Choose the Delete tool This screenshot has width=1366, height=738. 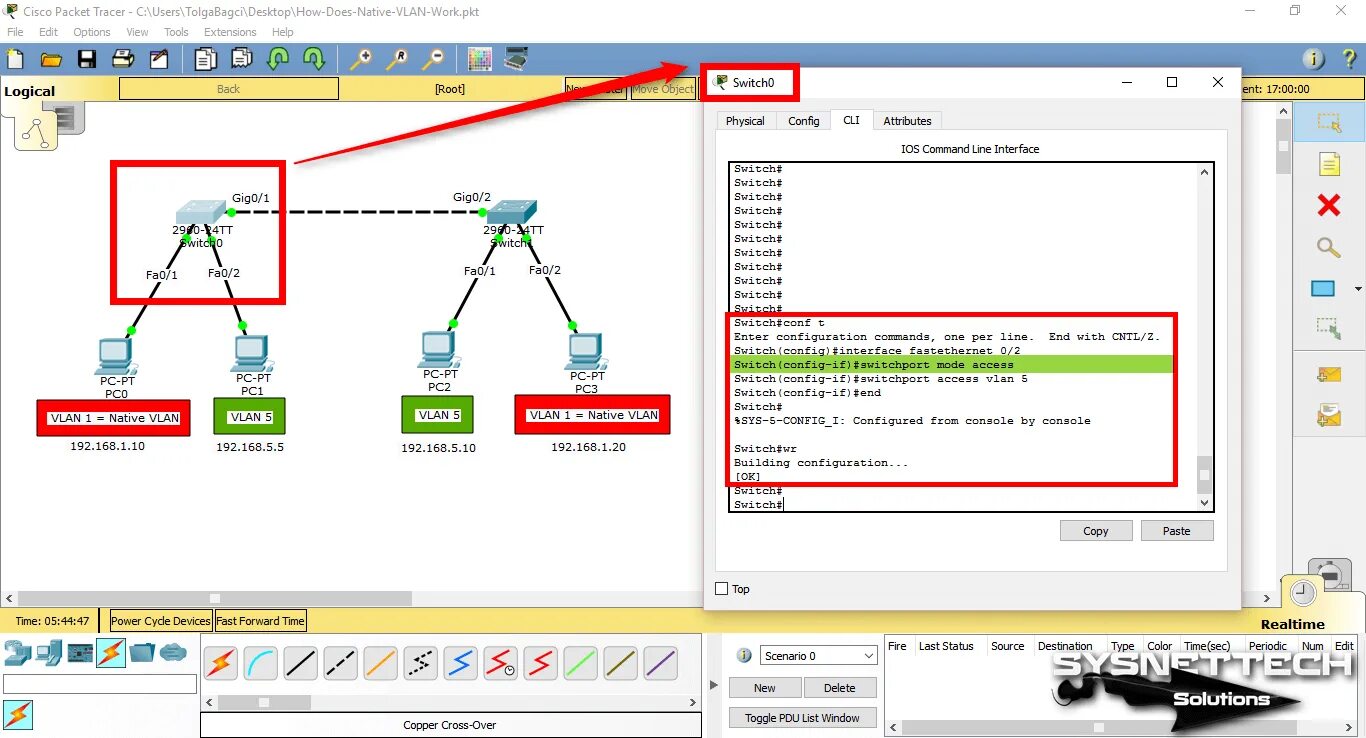(1328, 206)
